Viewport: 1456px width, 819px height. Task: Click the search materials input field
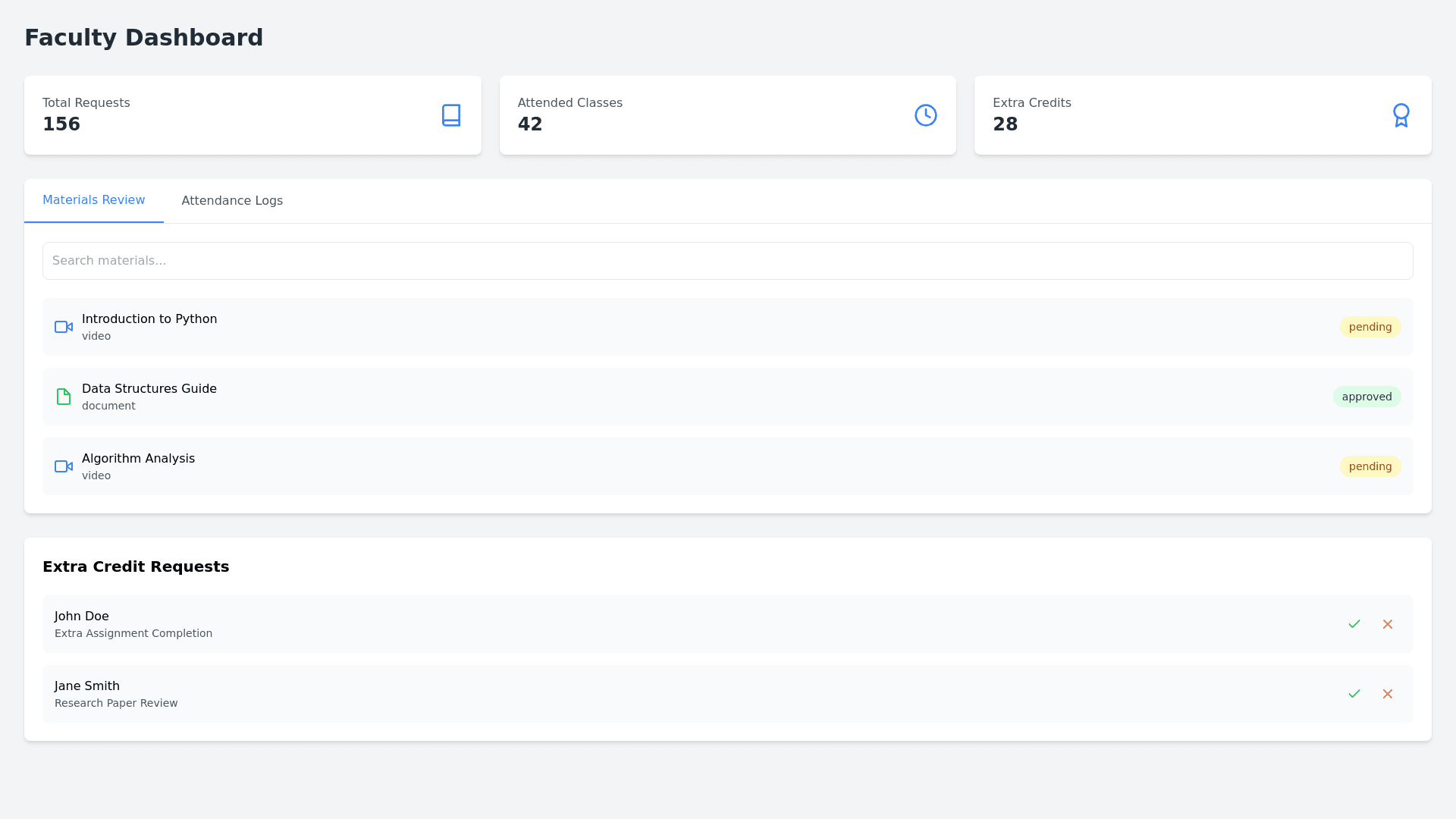tap(728, 260)
